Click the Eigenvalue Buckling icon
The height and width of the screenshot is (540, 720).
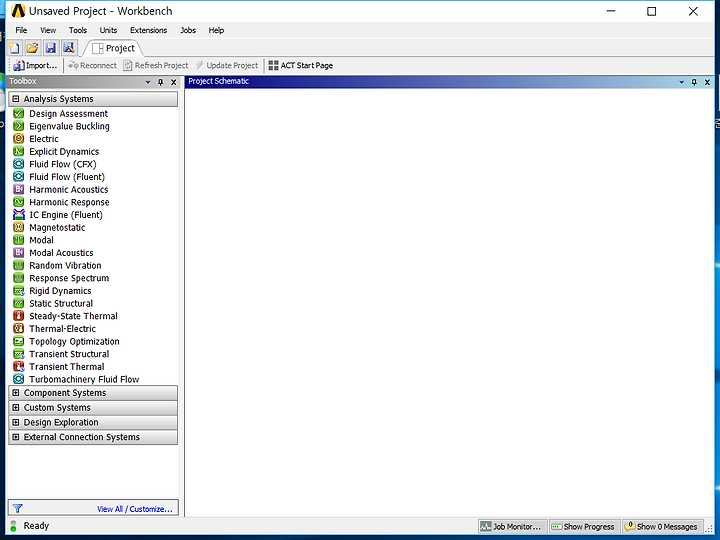(x=18, y=126)
